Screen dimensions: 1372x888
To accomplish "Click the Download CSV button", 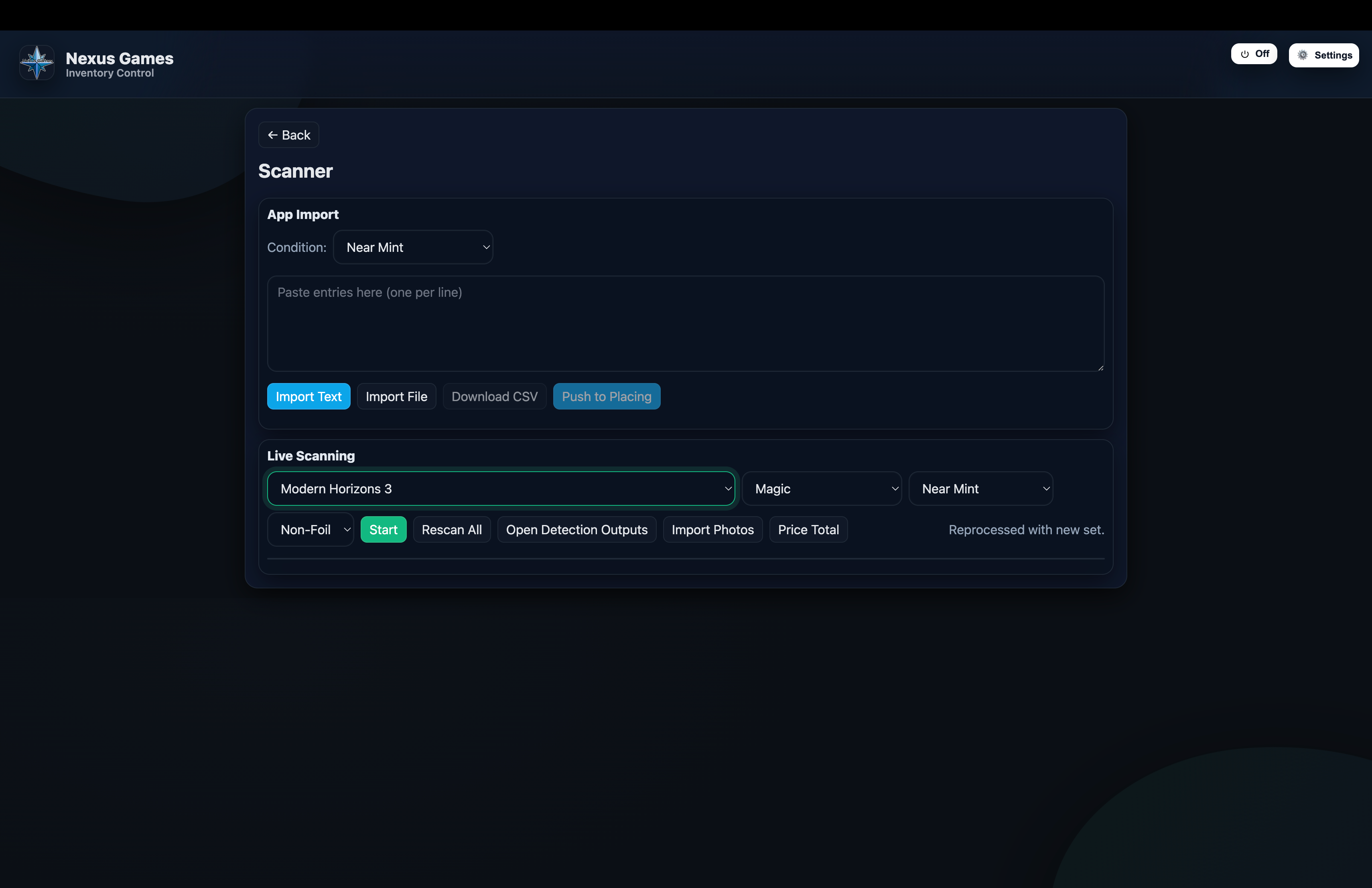I will click(x=494, y=396).
